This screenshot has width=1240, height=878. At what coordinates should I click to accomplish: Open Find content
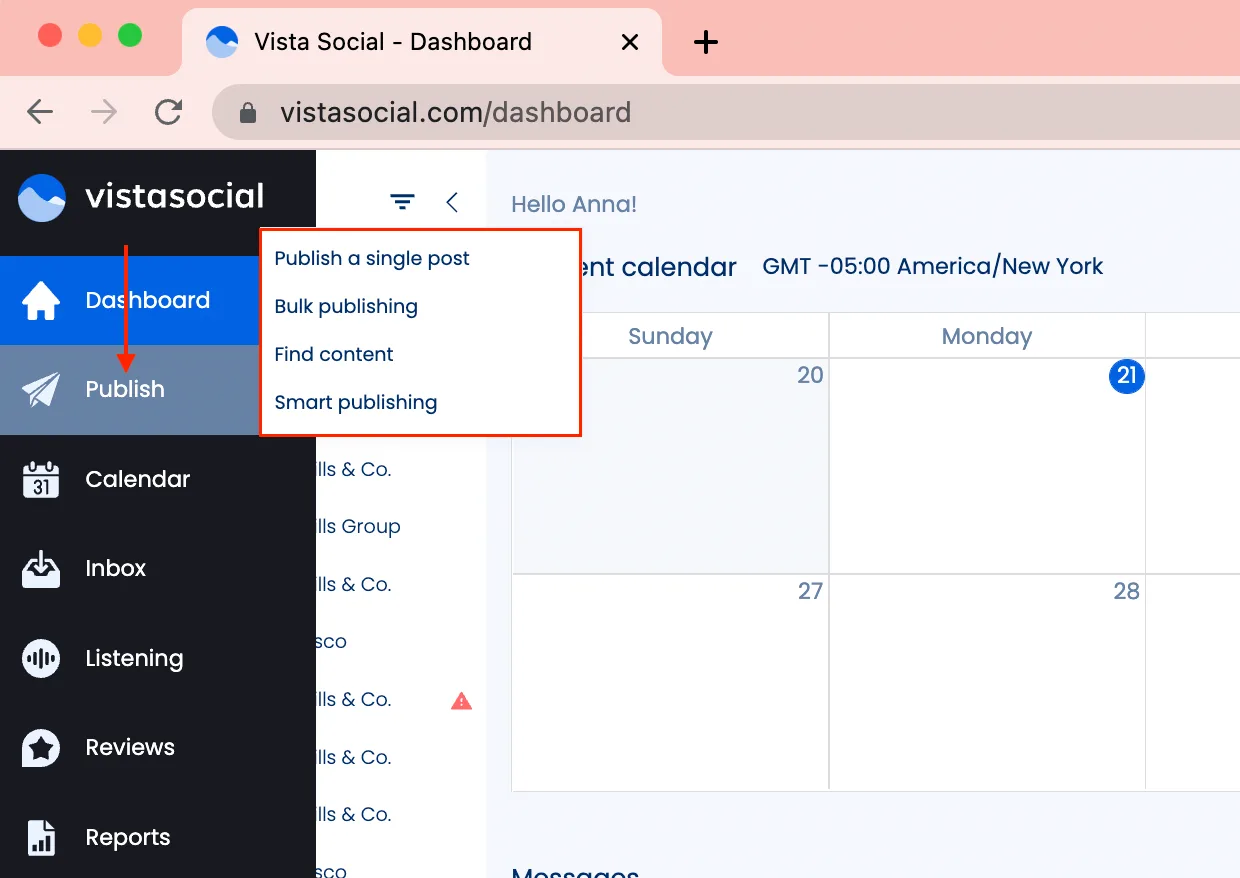(334, 354)
